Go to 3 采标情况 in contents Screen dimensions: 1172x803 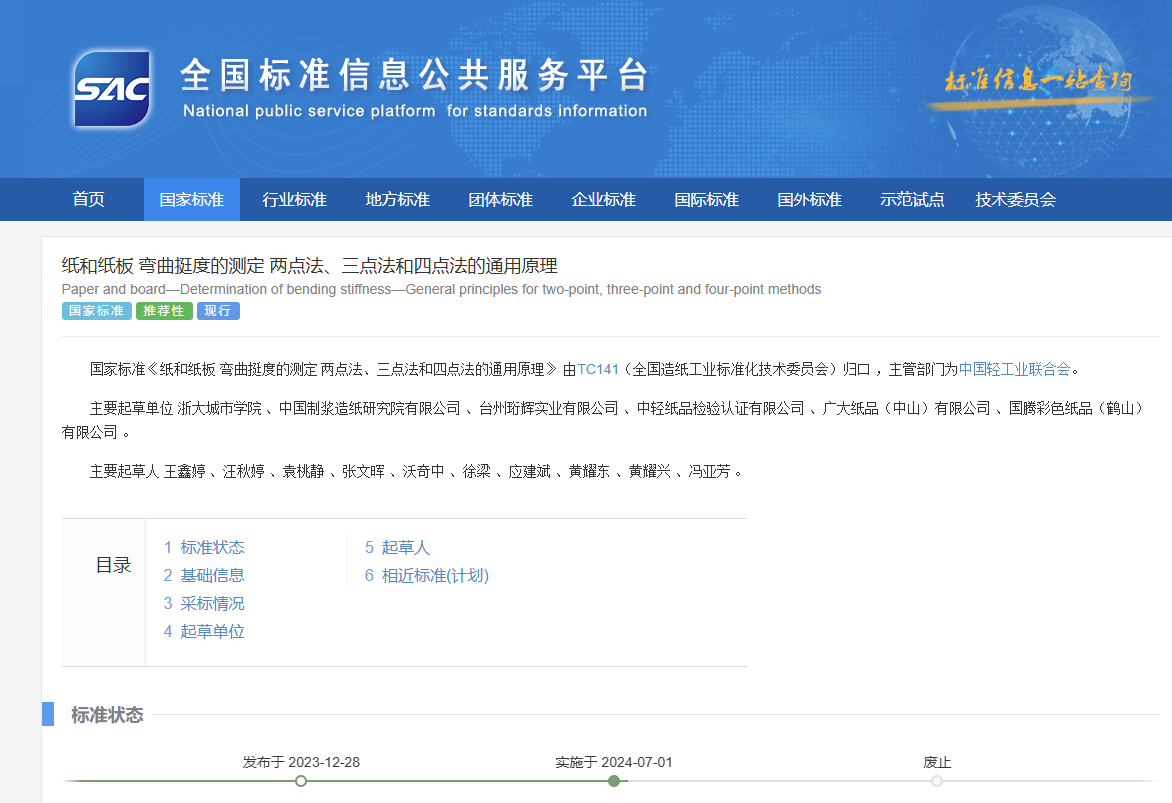204,603
